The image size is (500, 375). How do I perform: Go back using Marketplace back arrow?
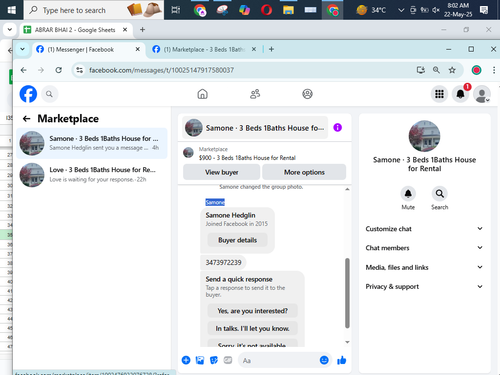(26, 119)
